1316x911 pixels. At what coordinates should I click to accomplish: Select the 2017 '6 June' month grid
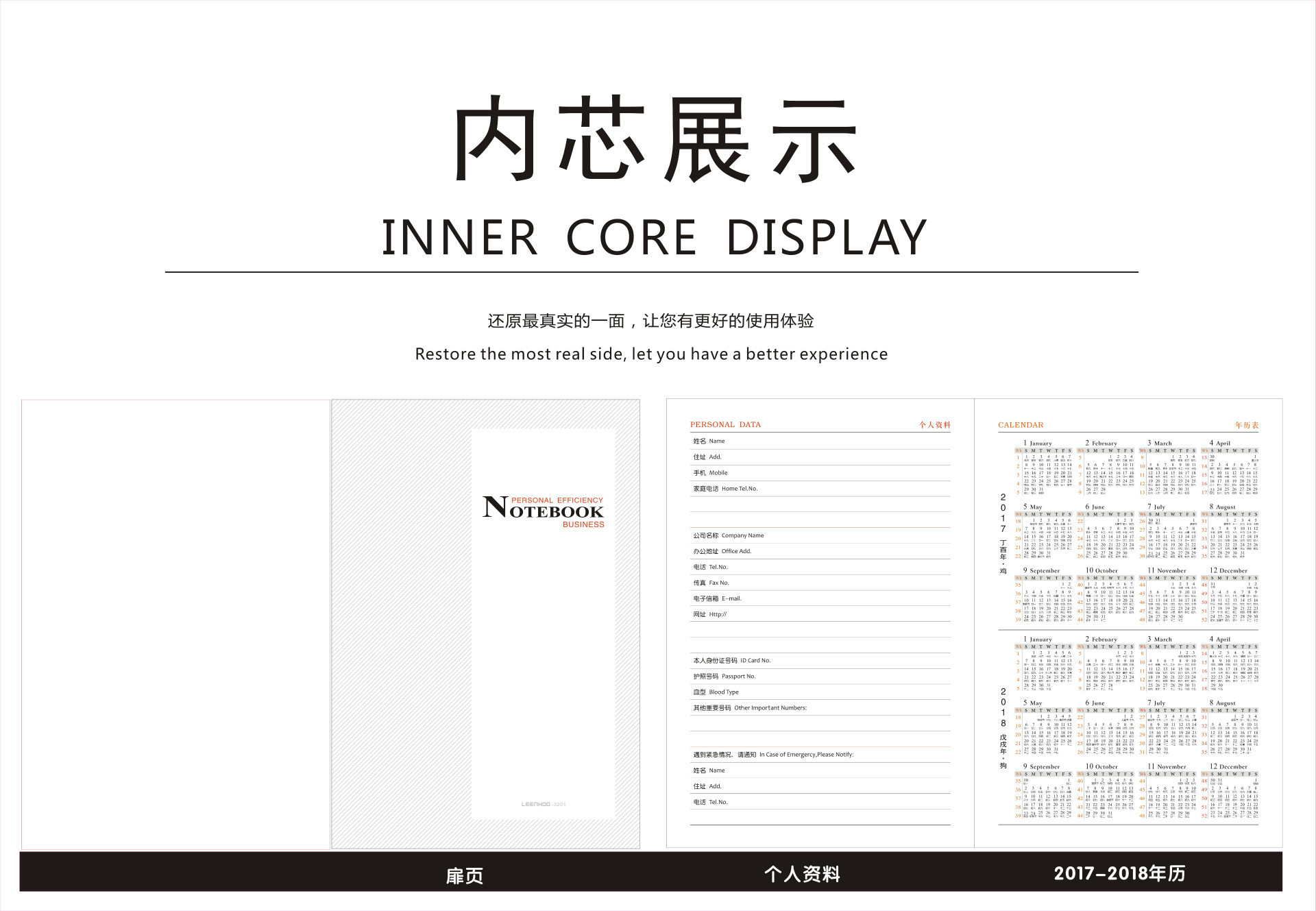click(1106, 531)
